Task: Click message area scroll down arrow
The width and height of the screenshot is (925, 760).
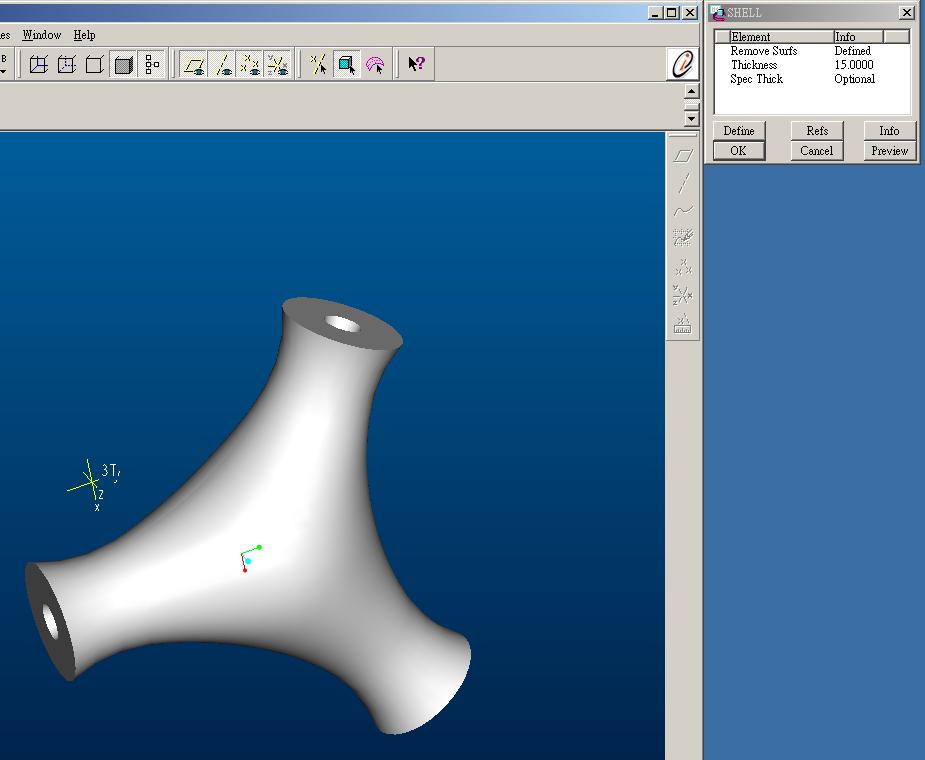Action: point(691,119)
